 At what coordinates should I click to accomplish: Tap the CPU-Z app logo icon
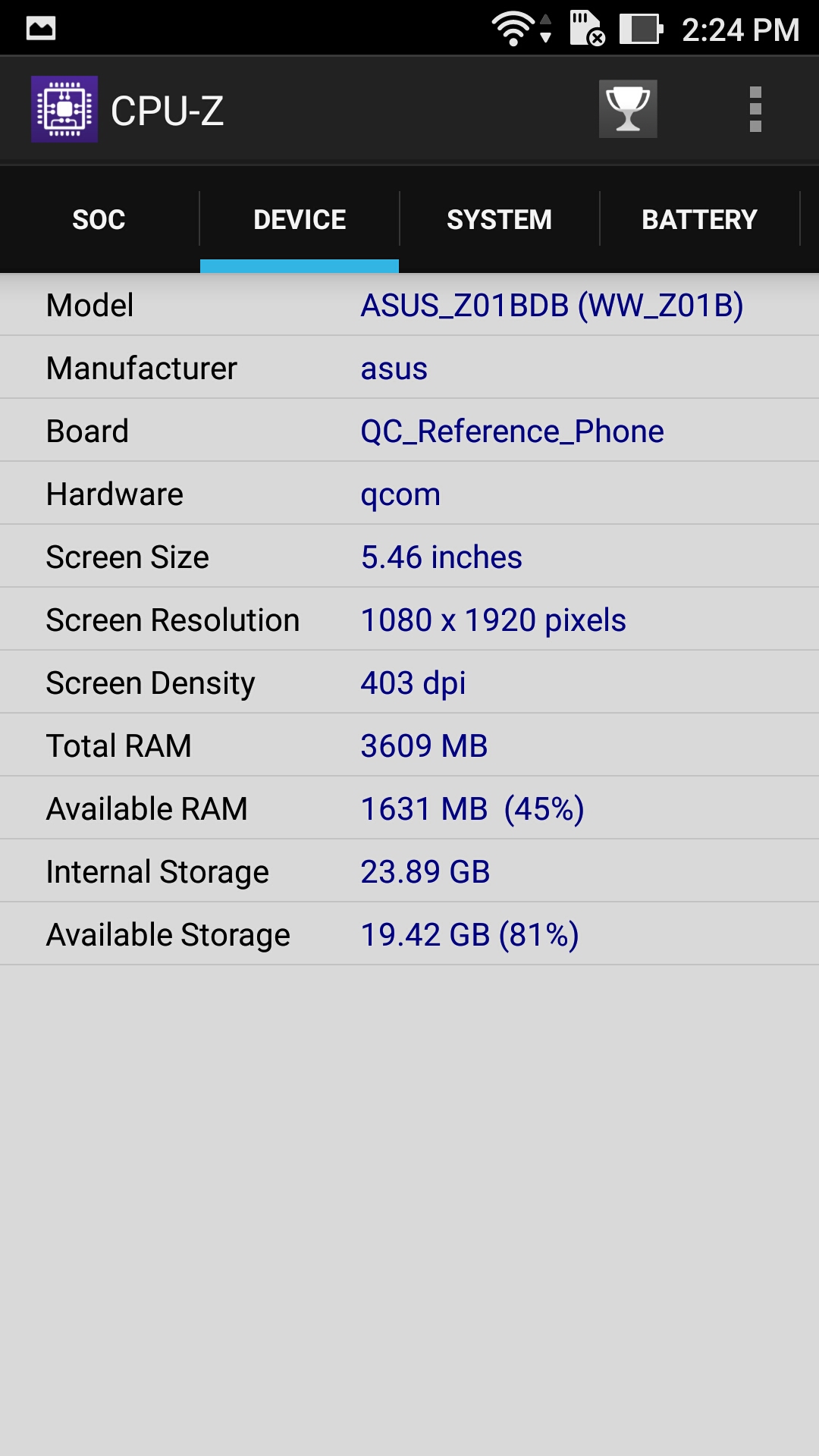(64, 109)
